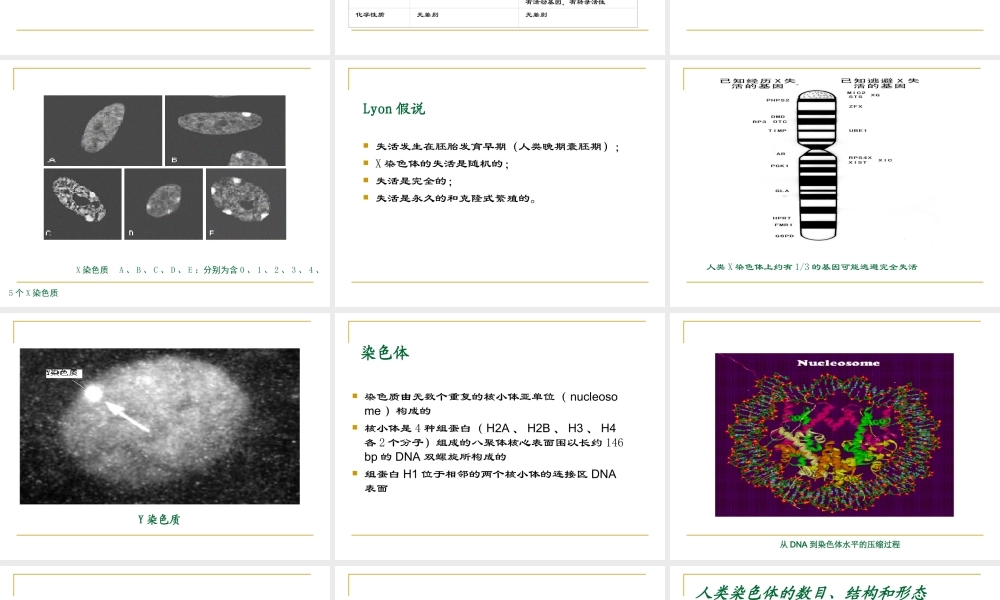Click the "Lyon 假说" slide title text
This screenshot has width=1000, height=600.
(394, 108)
